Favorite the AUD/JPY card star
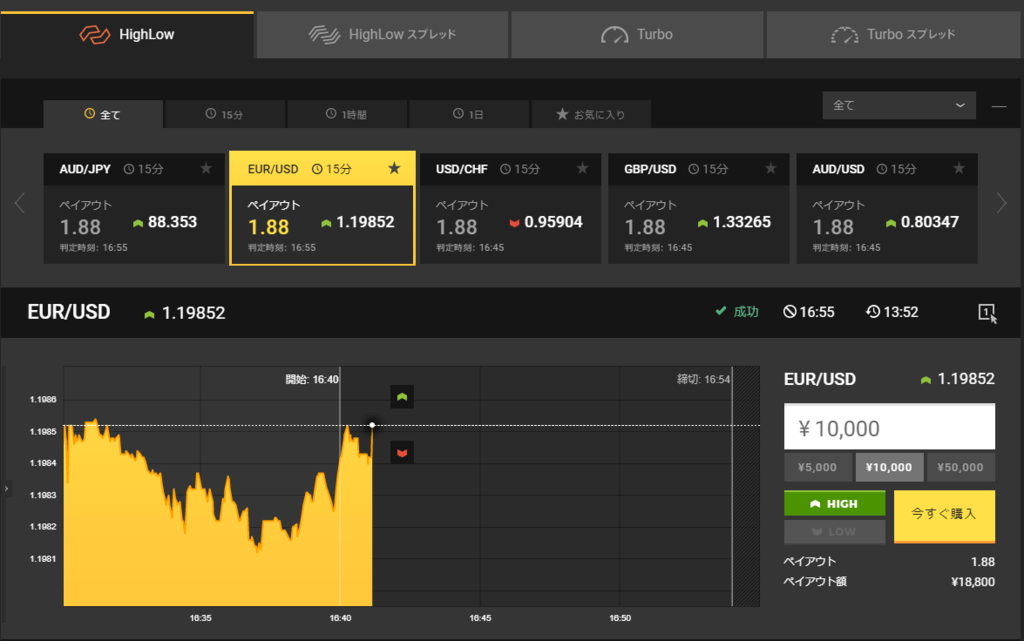The width and height of the screenshot is (1024, 641). tap(206, 168)
